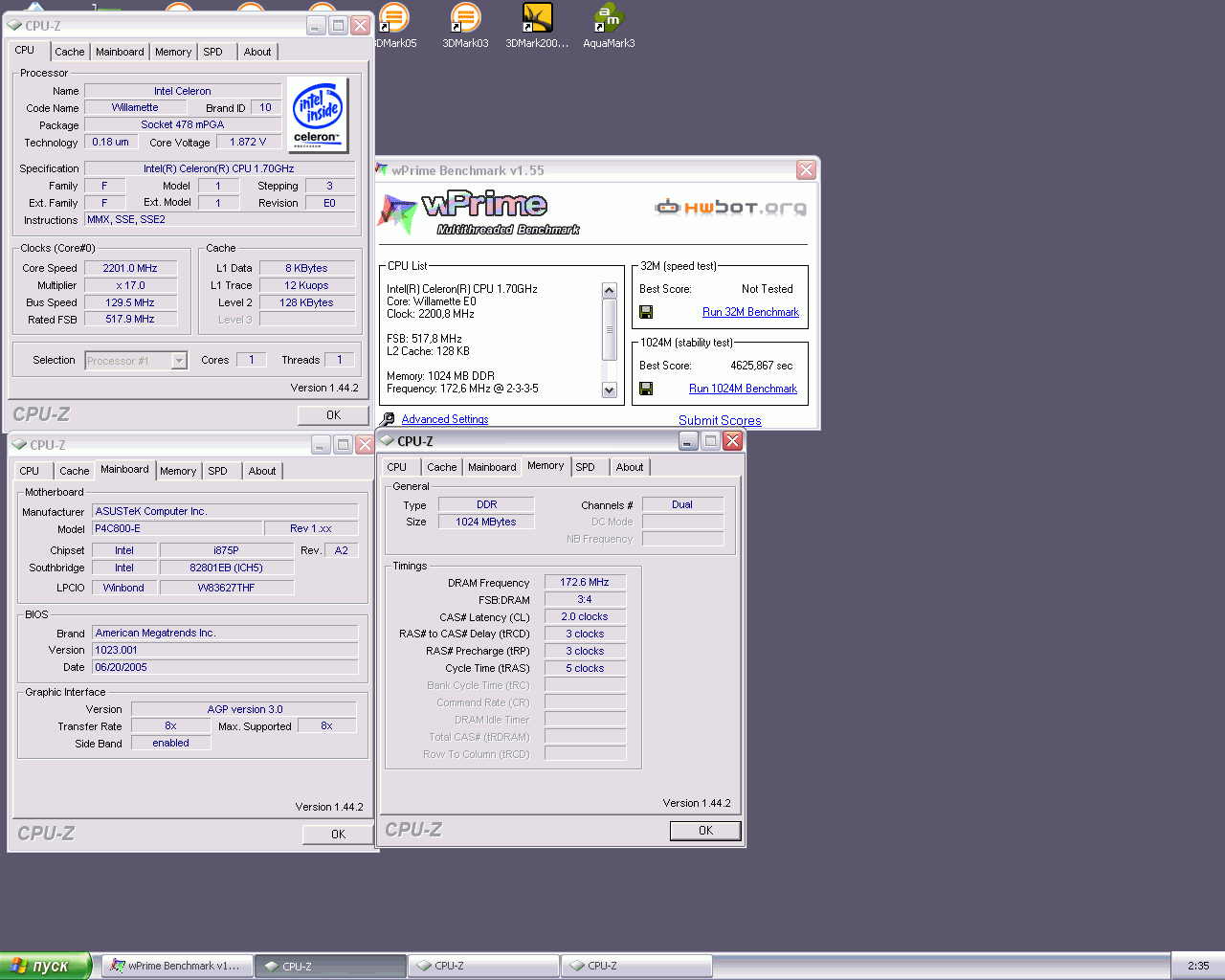Click the save icon for 32M score

point(646,312)
